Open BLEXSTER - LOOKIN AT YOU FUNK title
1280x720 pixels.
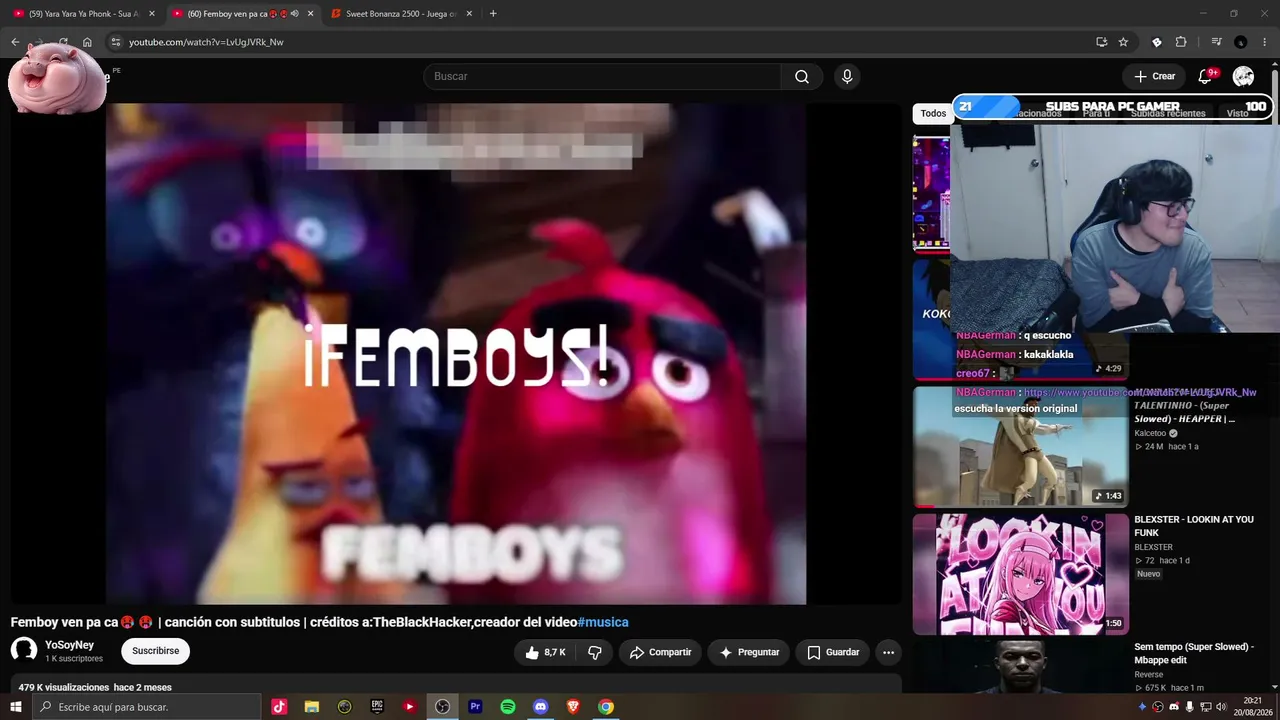coord(1194,526)
